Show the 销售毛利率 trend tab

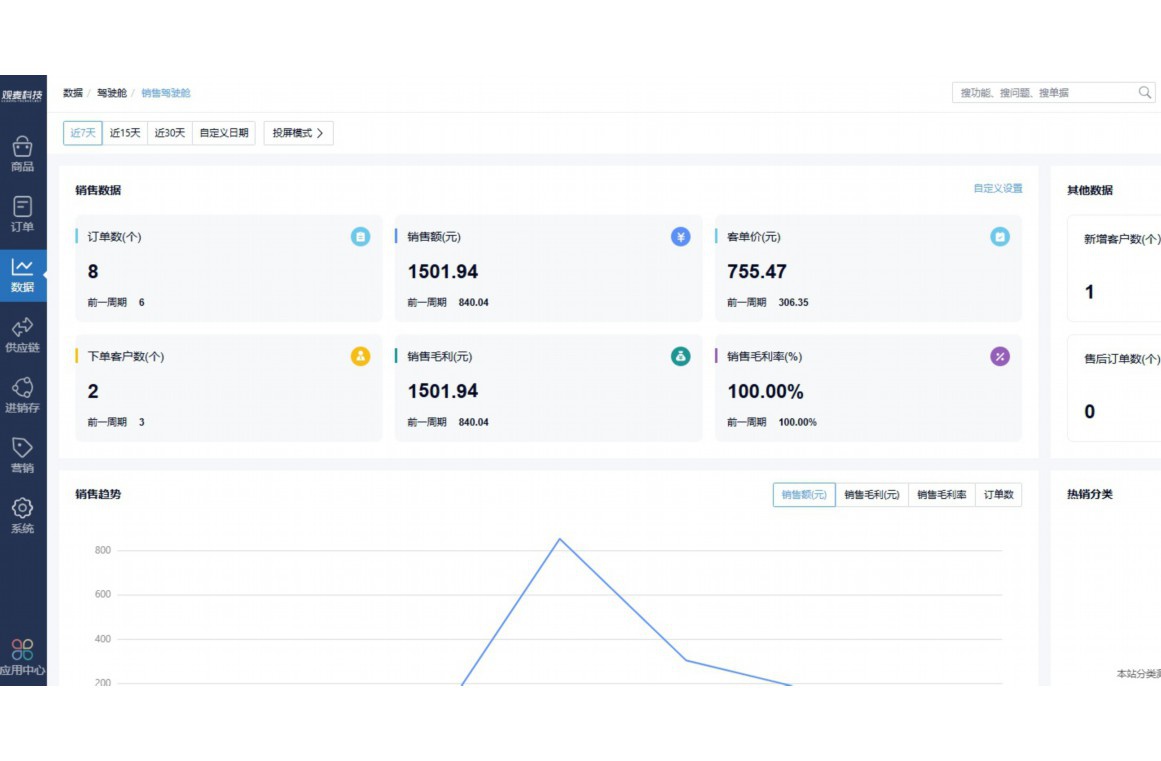(x=941, y=495)
